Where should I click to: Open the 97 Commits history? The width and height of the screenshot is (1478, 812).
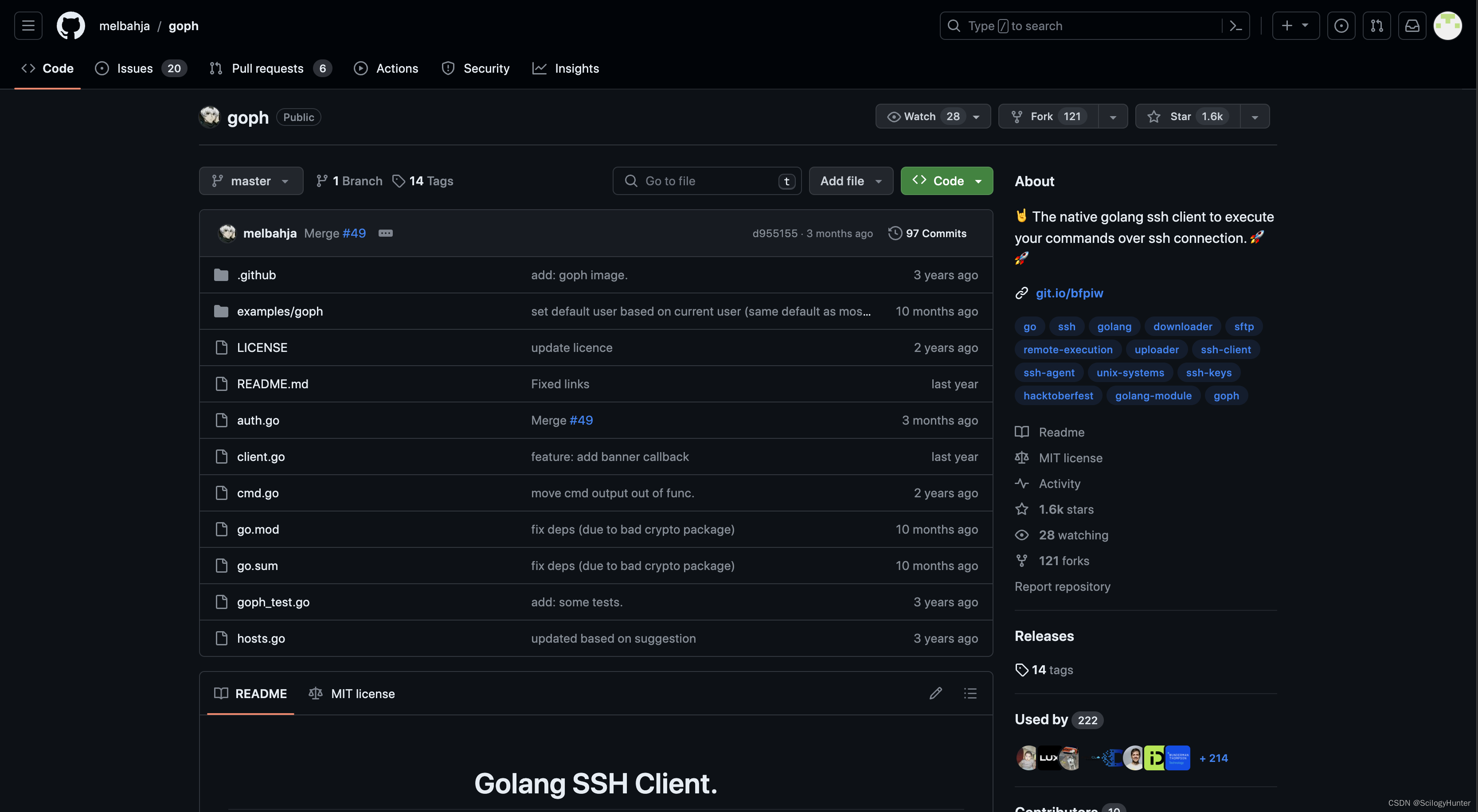click(x=927, y=233)
